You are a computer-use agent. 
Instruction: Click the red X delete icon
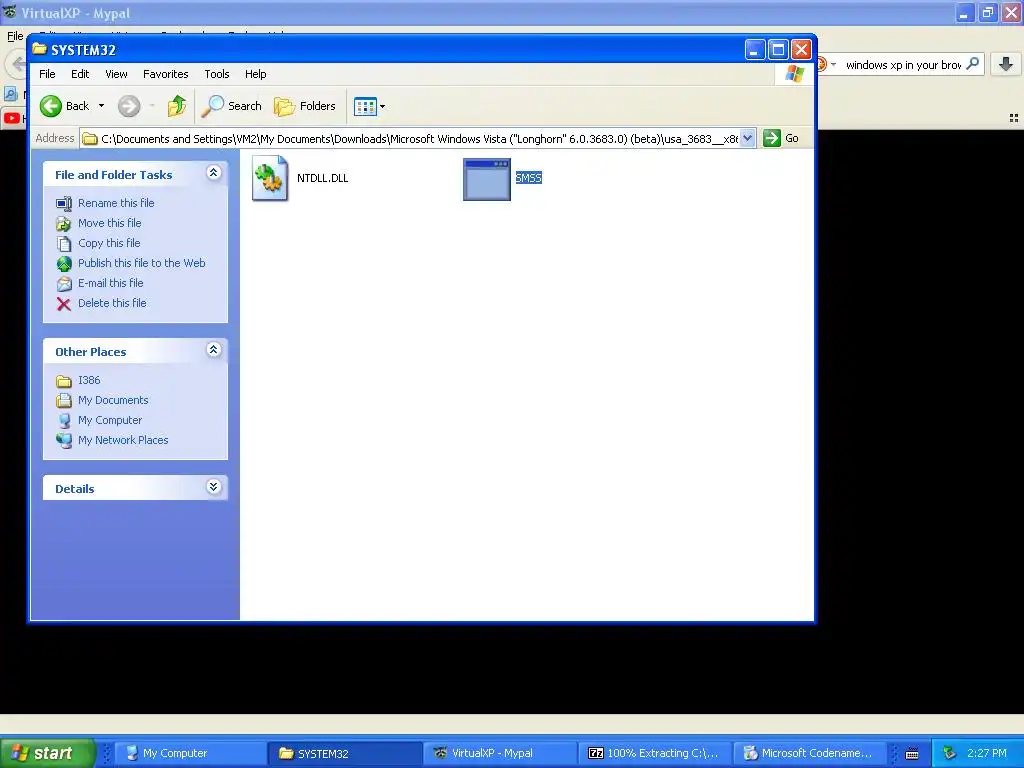[63, 304]
